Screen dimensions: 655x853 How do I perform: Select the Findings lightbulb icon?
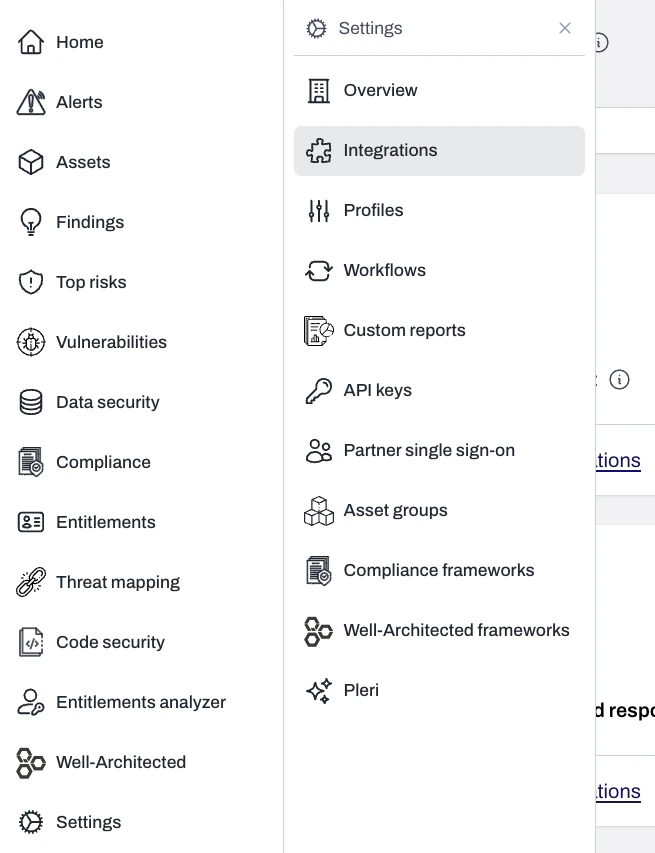tap(31, 222)
